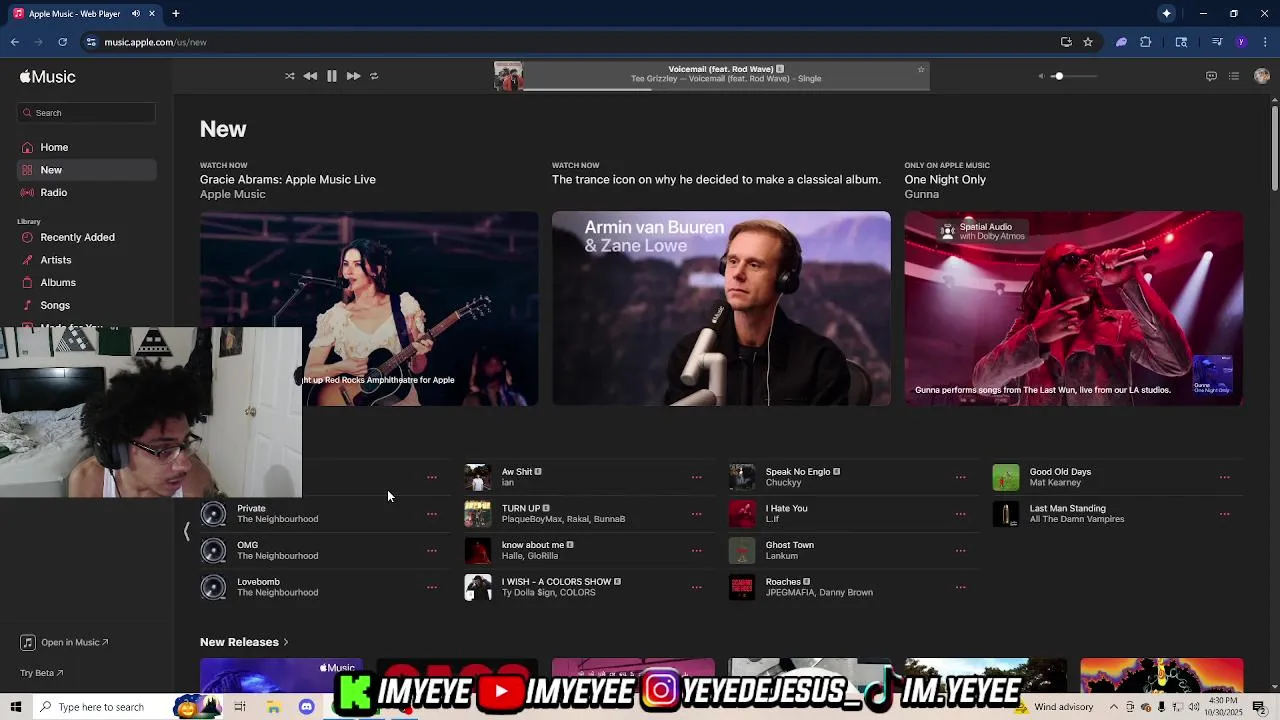Go to Home in the sidebar
The image size is (1280, 720).
87,147
